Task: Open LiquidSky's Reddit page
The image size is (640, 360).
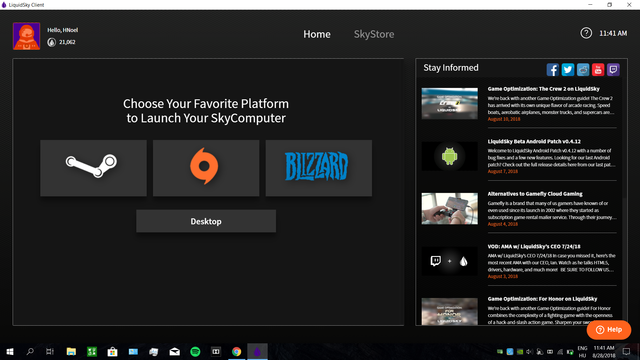Action: tap(583, 70)
